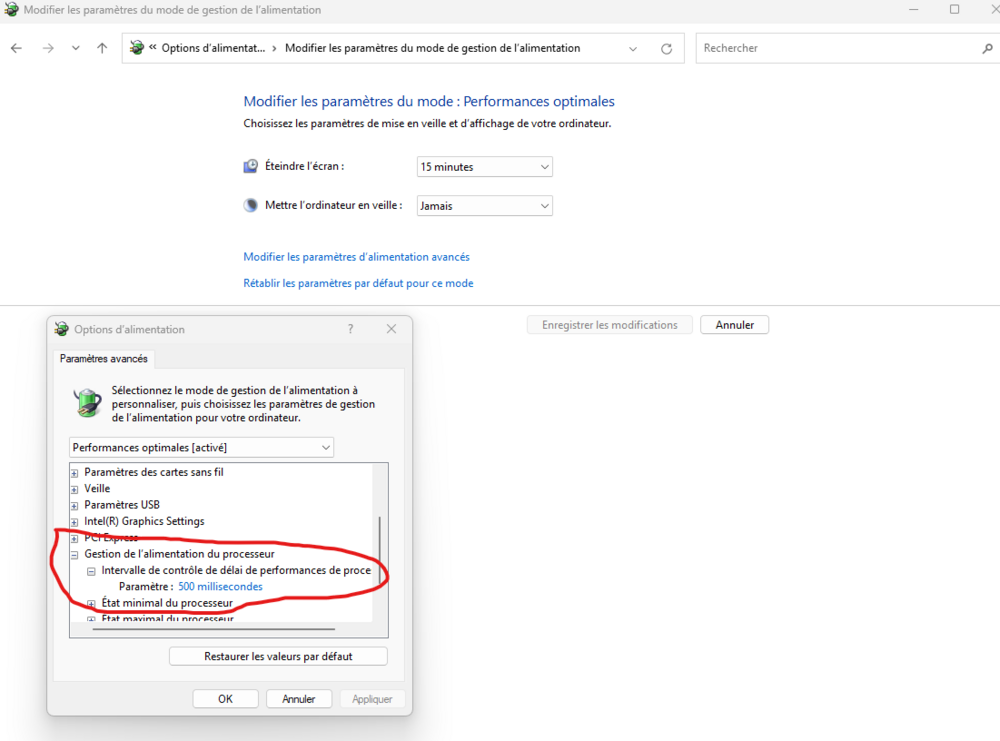The image size is (1000, 741).
Task: Select the Veille row text
Action: 97,488
